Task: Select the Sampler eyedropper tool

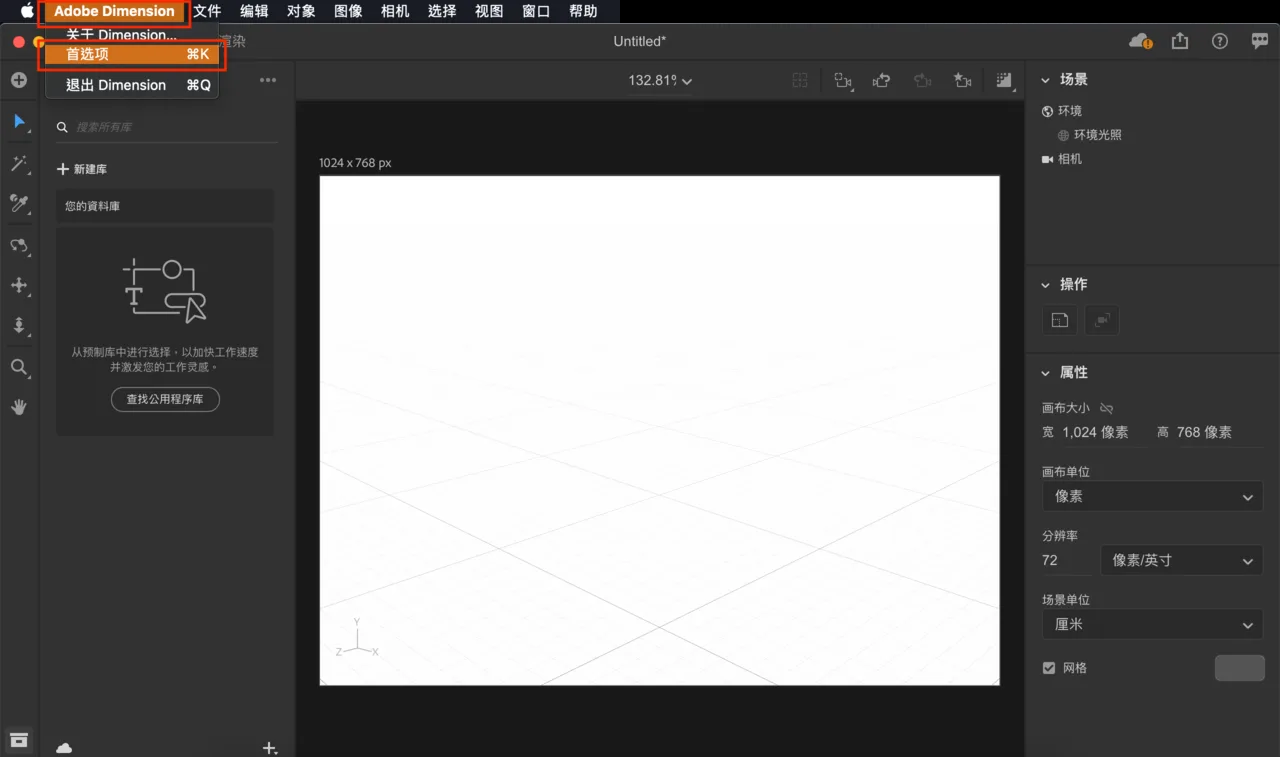Action: (19, 204)
